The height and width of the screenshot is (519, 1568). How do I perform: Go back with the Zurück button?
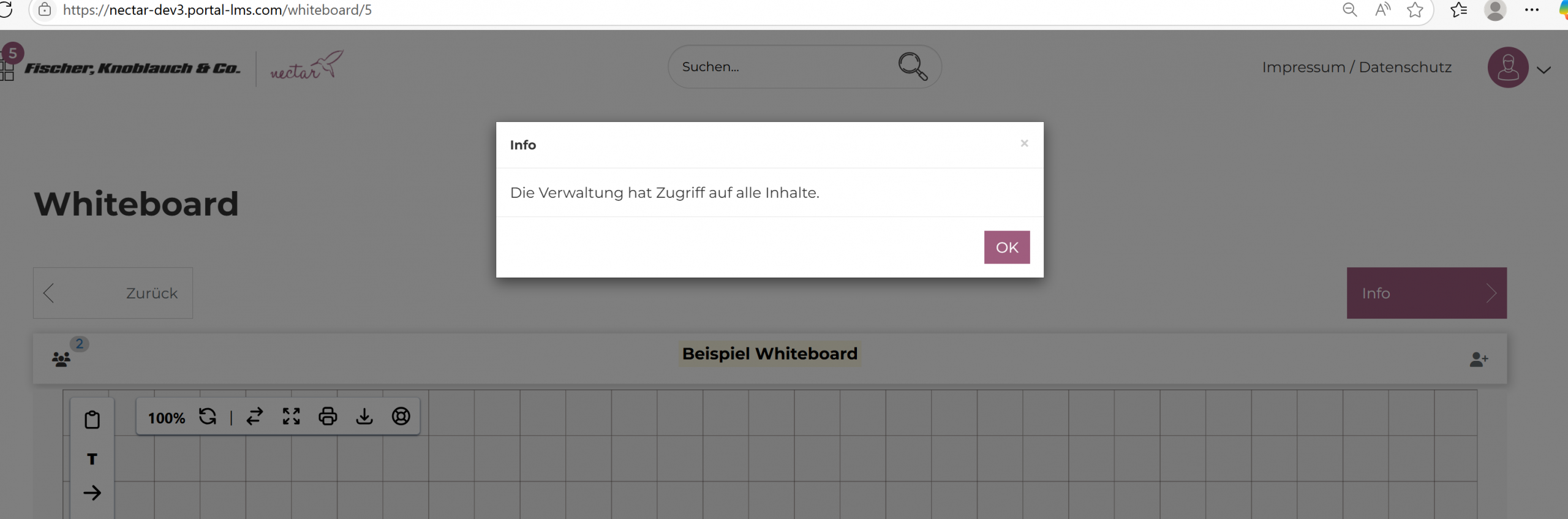(113, 293)
